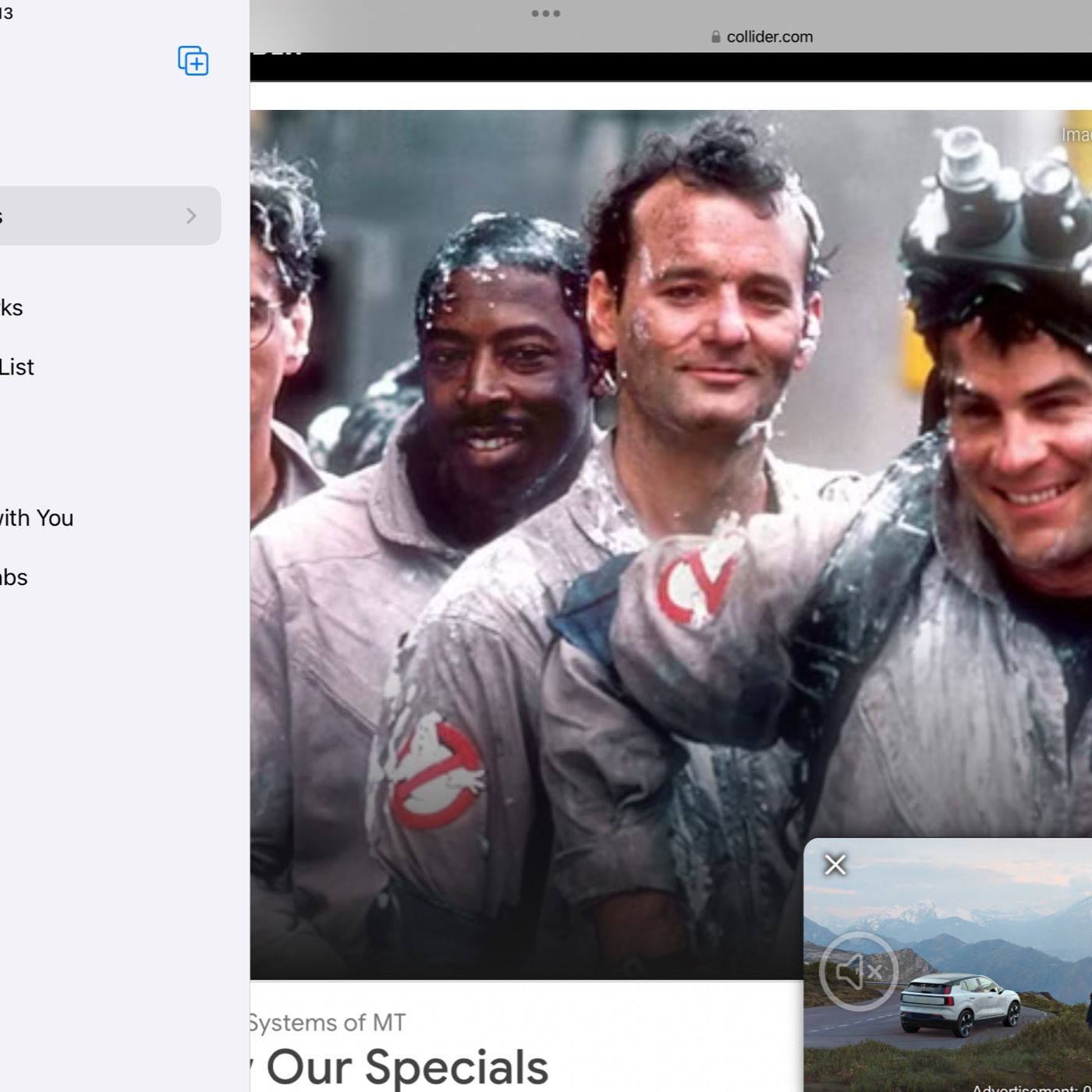The image size is (1092, 1092).
Task: Tap the new tab group icon
Action: tap(193, 61)
